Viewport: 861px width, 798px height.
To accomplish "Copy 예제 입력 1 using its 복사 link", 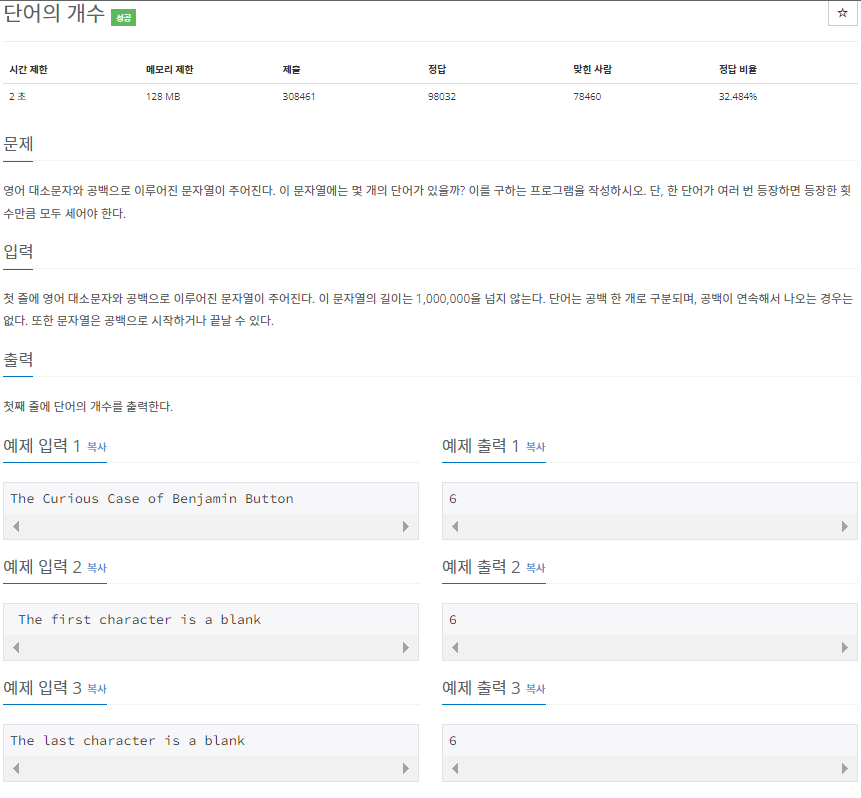I will click(97, 447).
